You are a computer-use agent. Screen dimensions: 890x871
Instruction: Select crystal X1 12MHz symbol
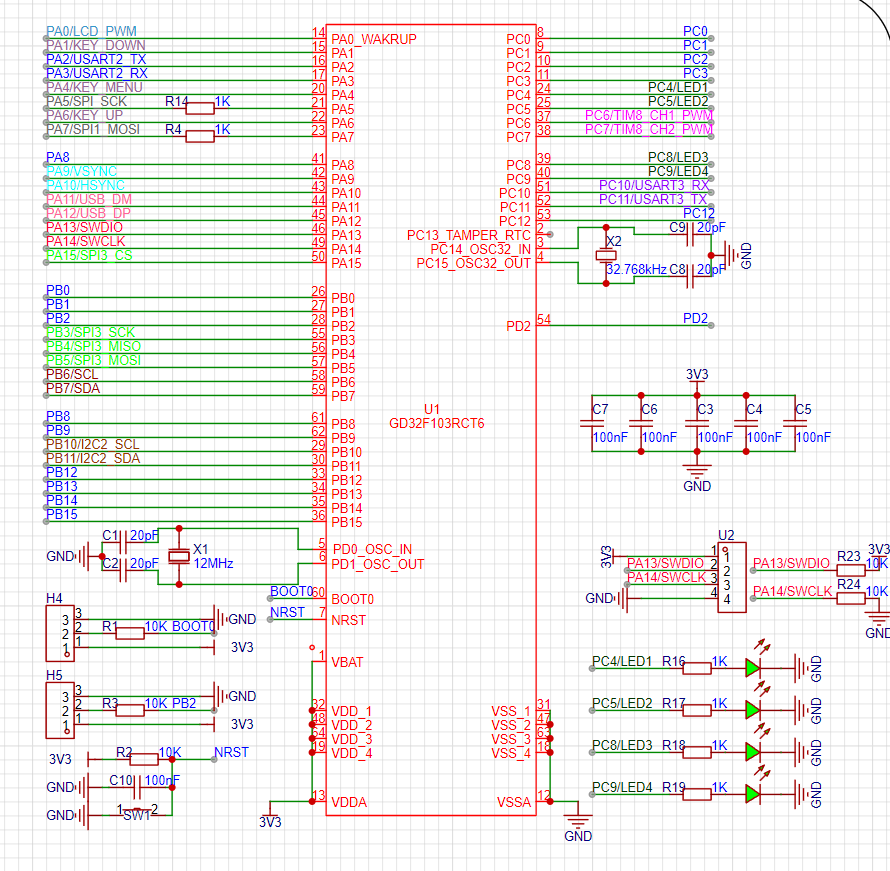179,556
